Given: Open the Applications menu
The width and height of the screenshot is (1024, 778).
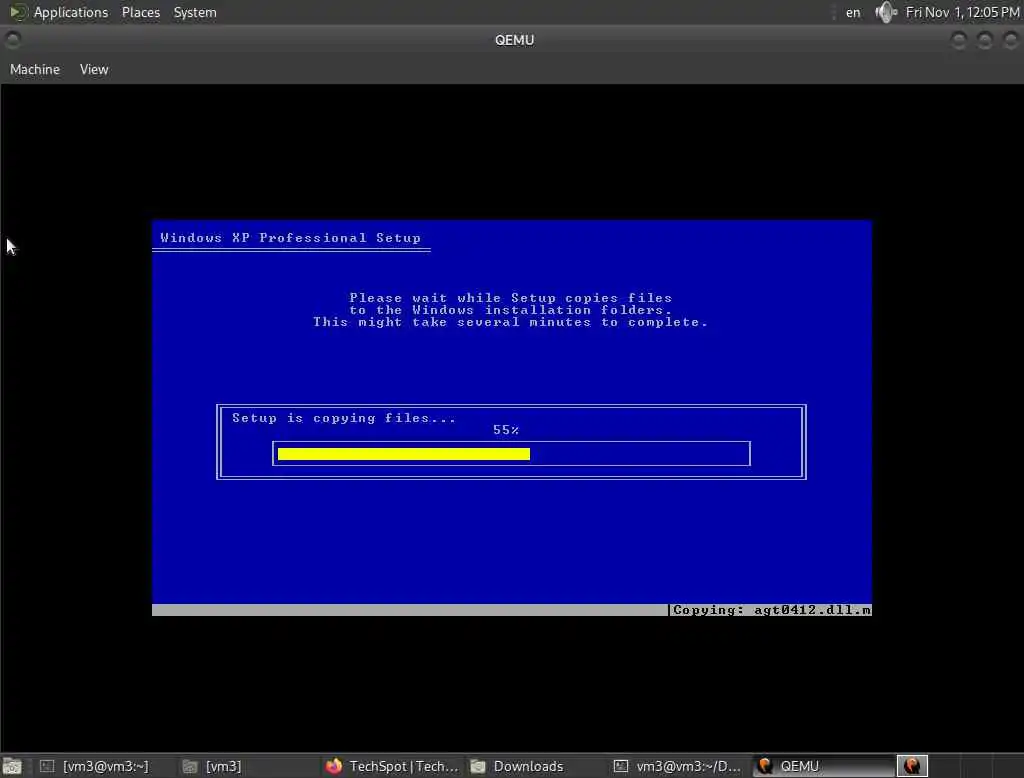Looking at the screenshot, I should (71, 12).
